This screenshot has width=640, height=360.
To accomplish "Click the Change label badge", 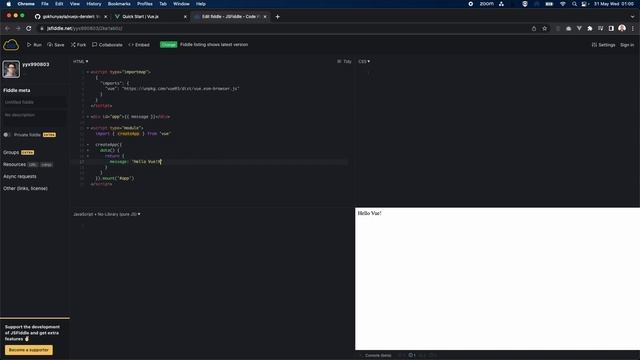I will (x=168, y=44).
